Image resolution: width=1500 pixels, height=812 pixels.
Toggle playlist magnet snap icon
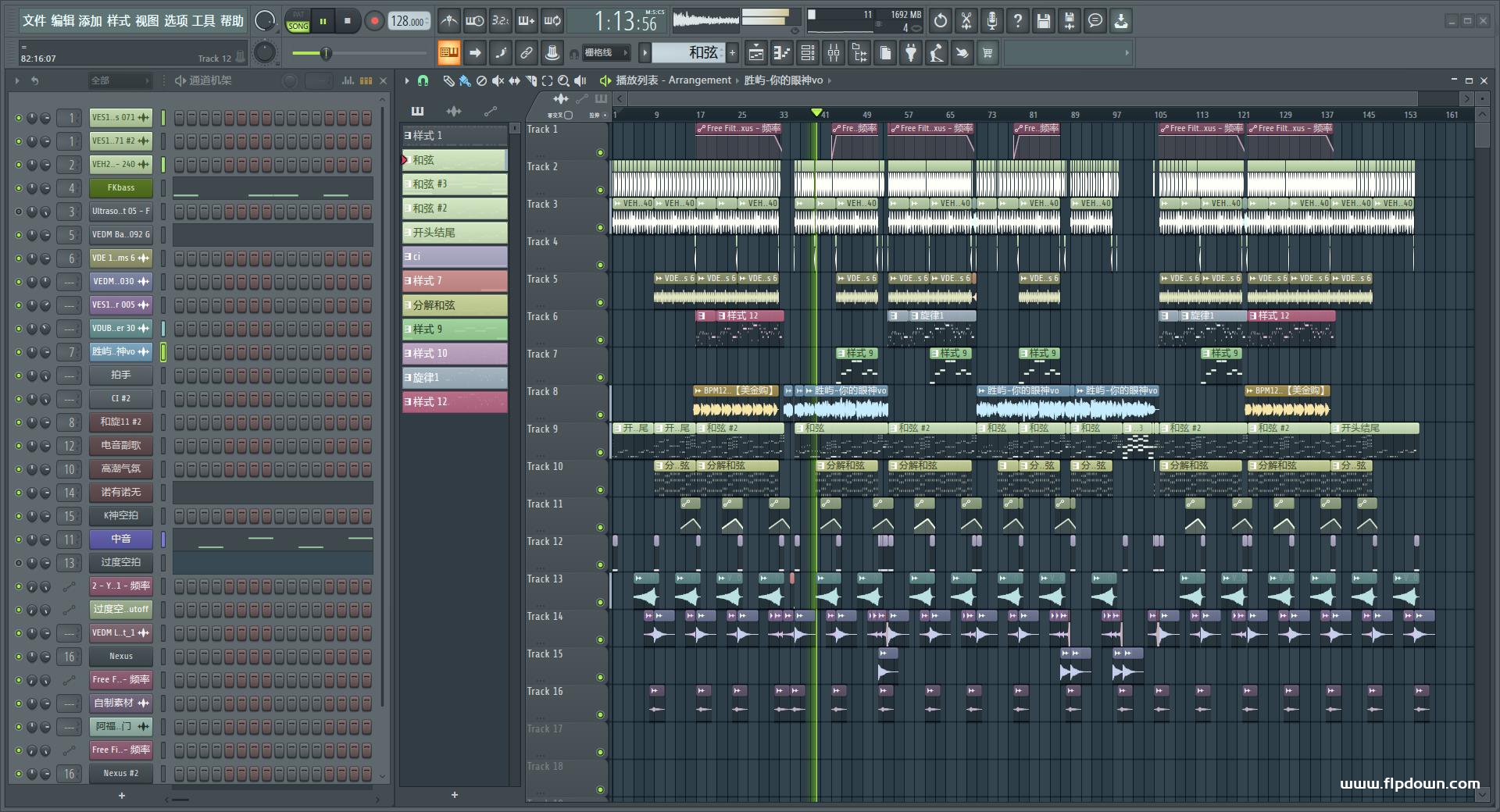(423, 80)
